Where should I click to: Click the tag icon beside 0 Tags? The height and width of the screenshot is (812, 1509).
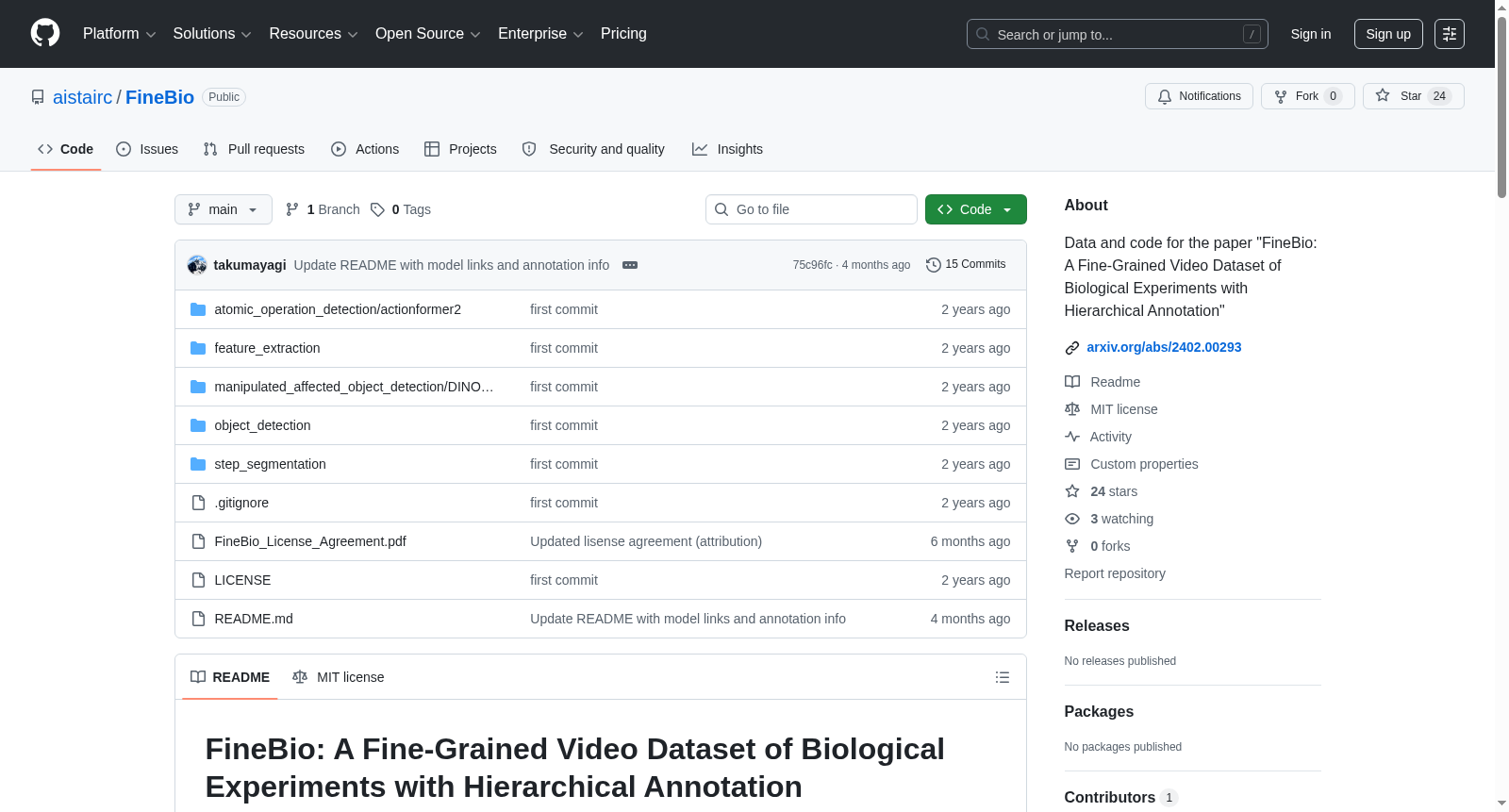pos(377,209)
